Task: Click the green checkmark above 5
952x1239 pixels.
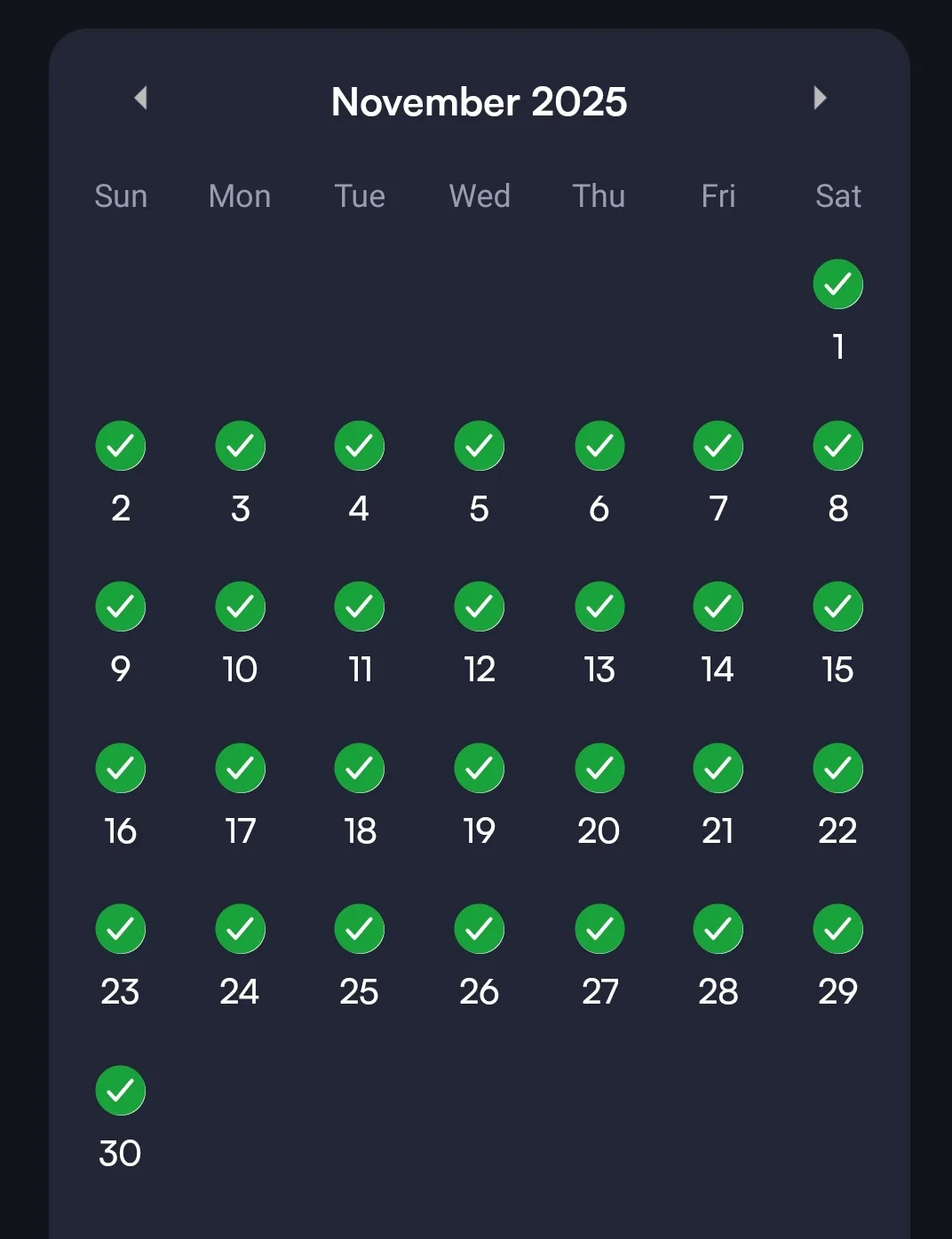Action: 480,446
